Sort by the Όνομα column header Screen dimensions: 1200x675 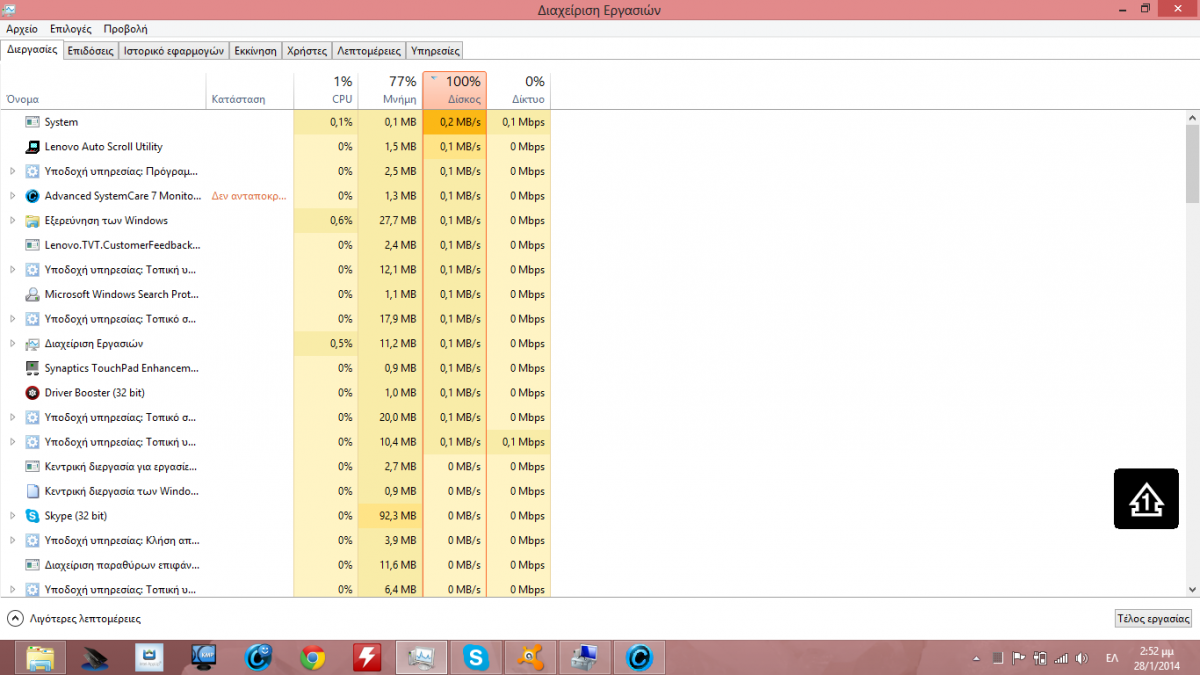104,90
